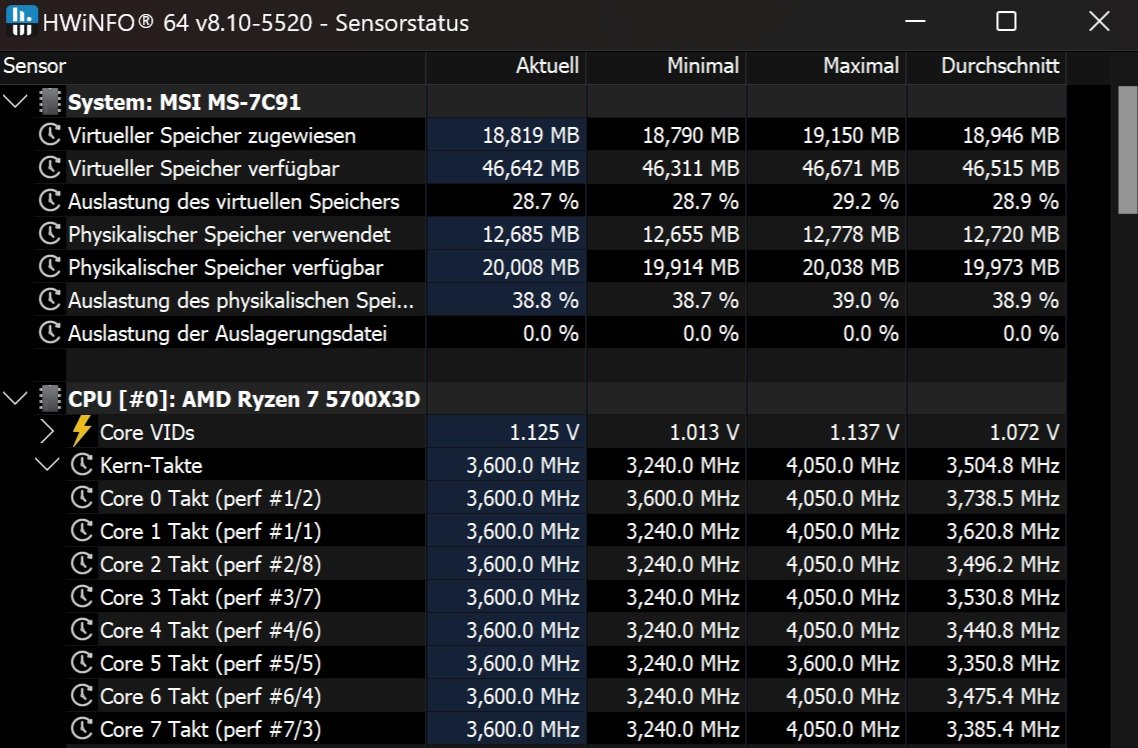
Task: Click chip icon beside CPU [#0]: AMD Ryzen 7 5700X3D
Action: tap(49, 399)
